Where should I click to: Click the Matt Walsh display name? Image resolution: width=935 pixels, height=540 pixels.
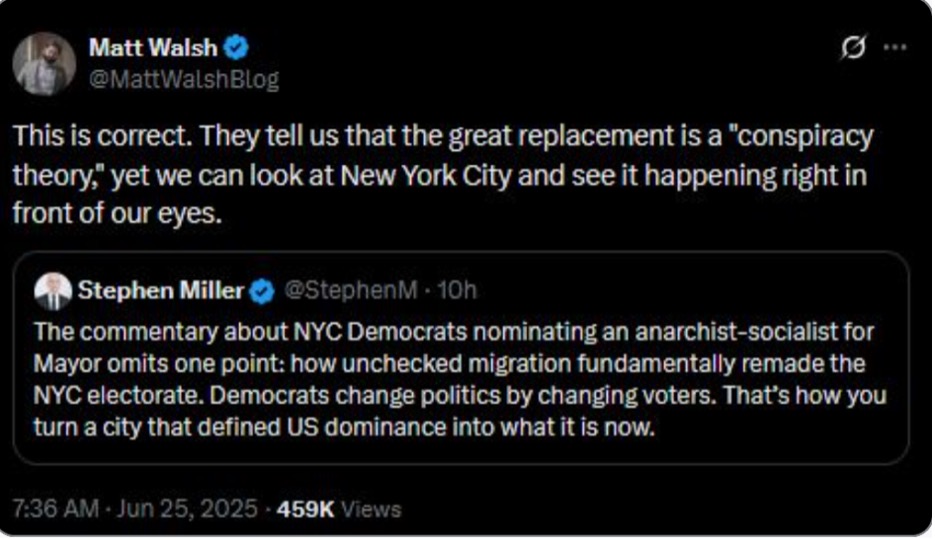pyautogui.click(x=153, y=47)
